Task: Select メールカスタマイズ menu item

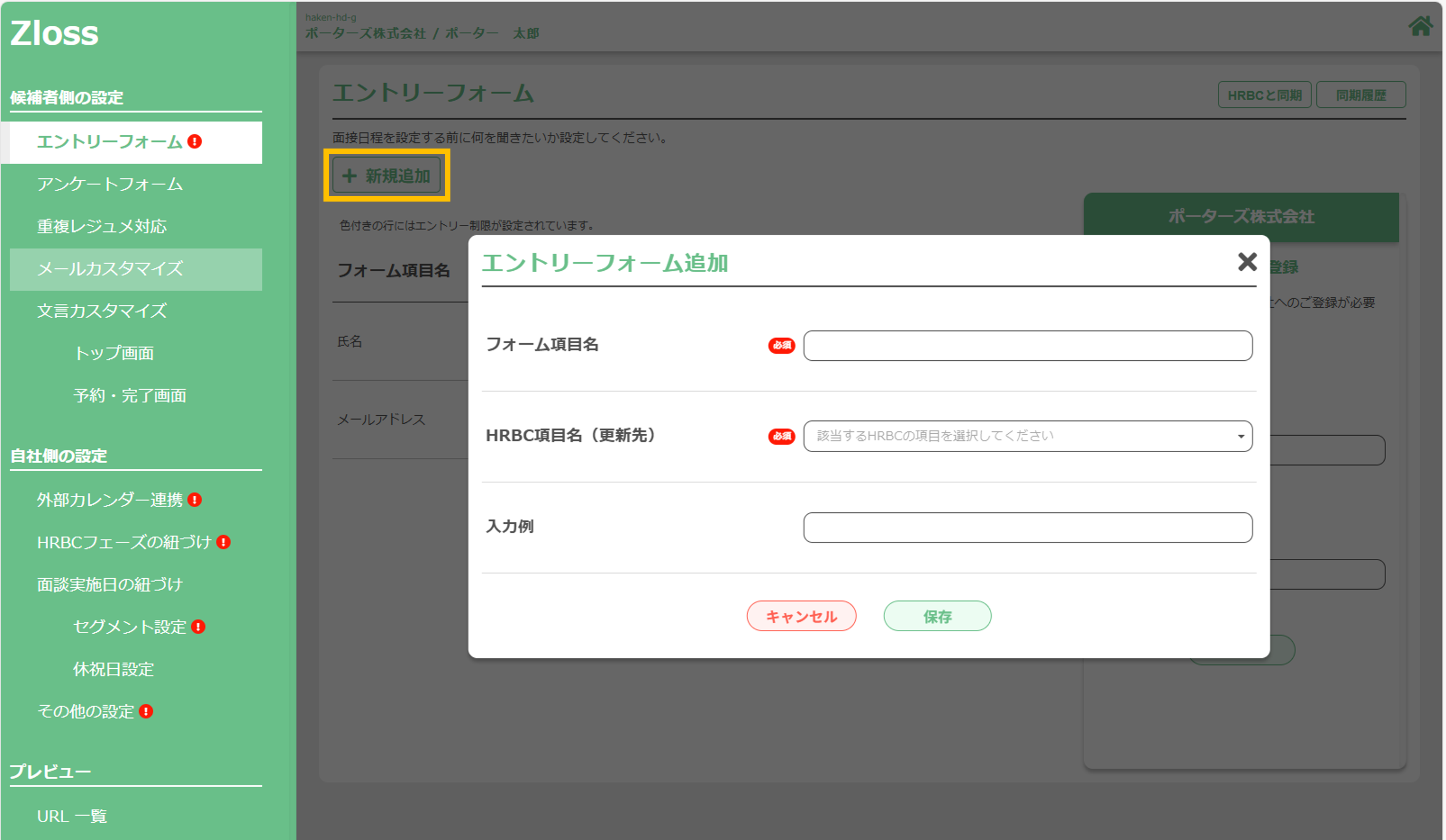Action: [x=110, y=268]
